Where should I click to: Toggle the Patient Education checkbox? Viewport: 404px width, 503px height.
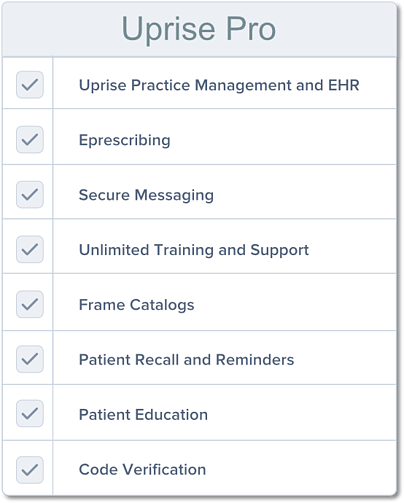click(x=30, y=414)
